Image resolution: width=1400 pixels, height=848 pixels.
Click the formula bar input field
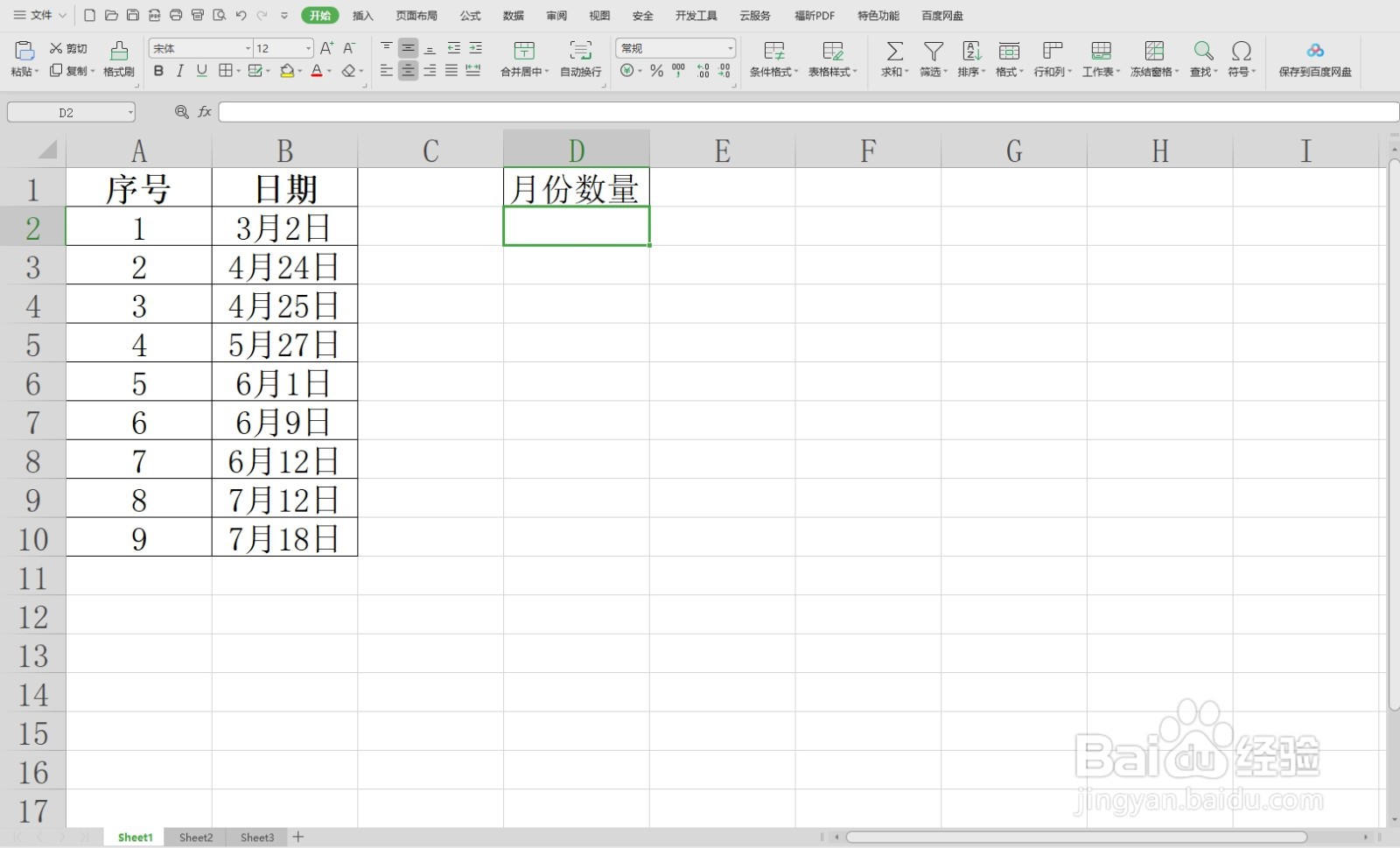808,112
